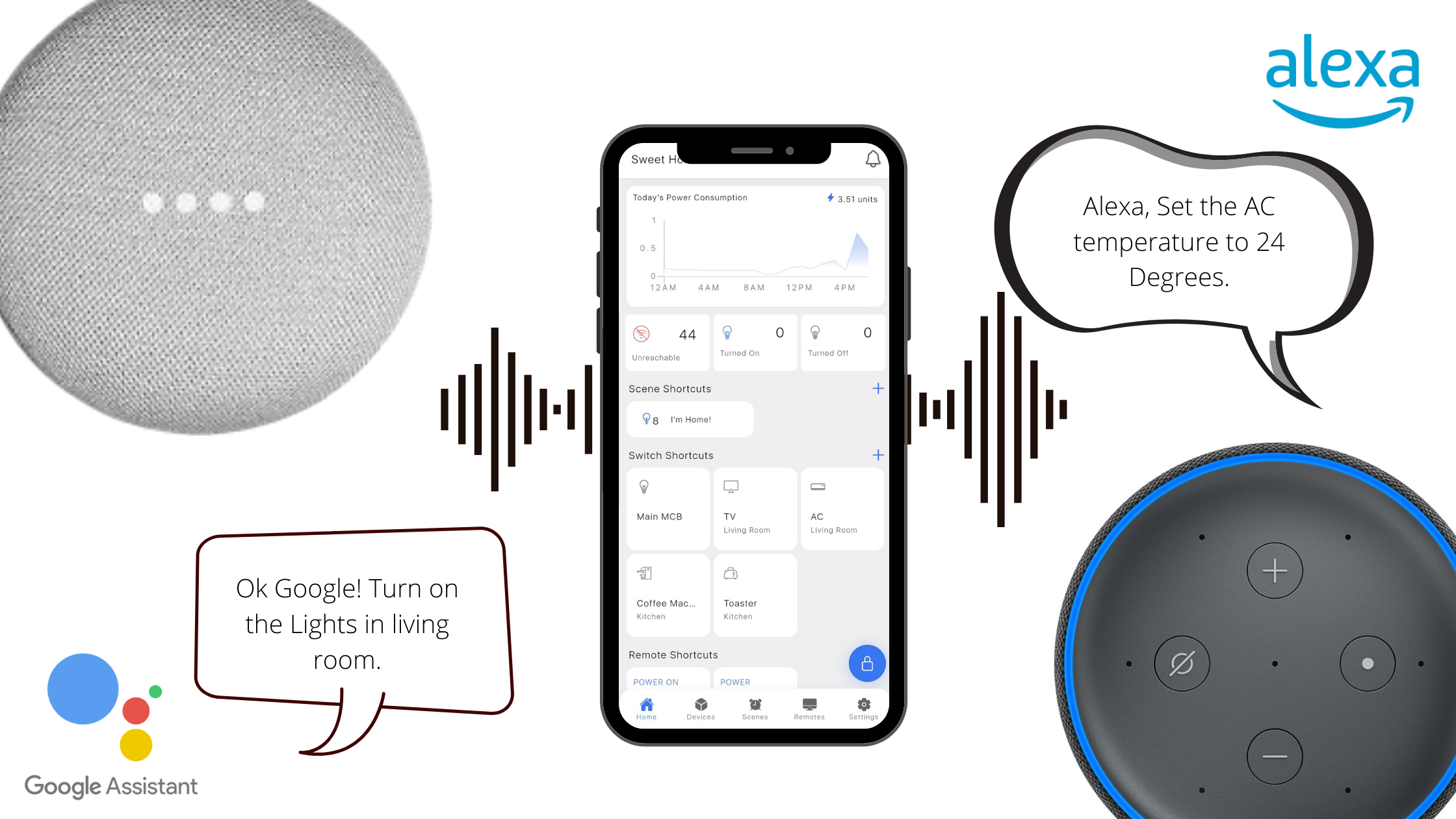Viewport: 1456px width, 819px height.
Task: Toggle the lock button in Remote Shortcuts
Action: [x=866, y=663]
